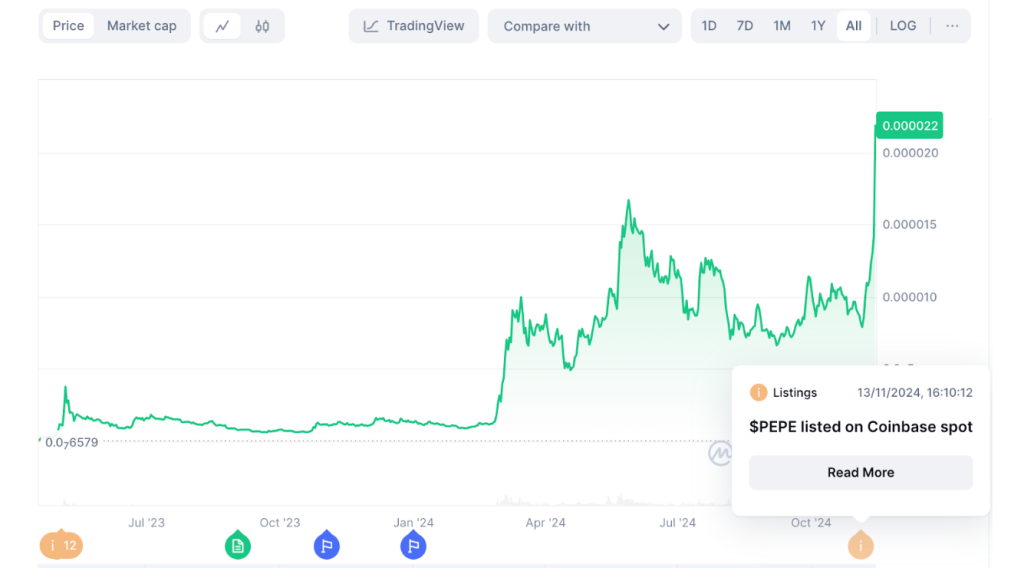Click the orange info marker below the popup
Viewport: 1024px width, 568px height.
coord(860,545)
